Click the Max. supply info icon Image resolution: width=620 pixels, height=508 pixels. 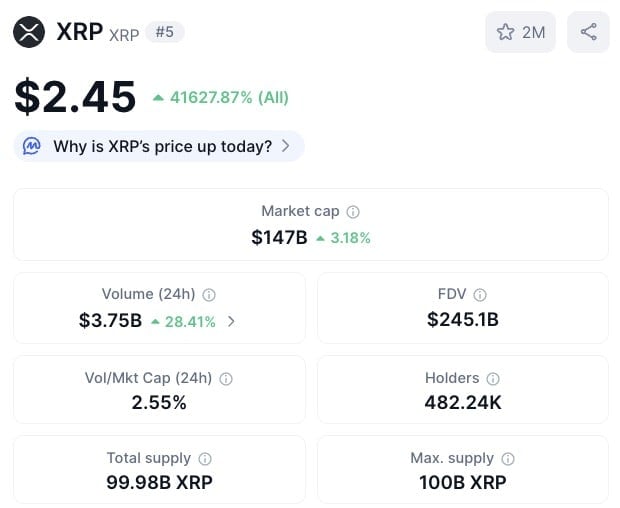coord(508,459)
